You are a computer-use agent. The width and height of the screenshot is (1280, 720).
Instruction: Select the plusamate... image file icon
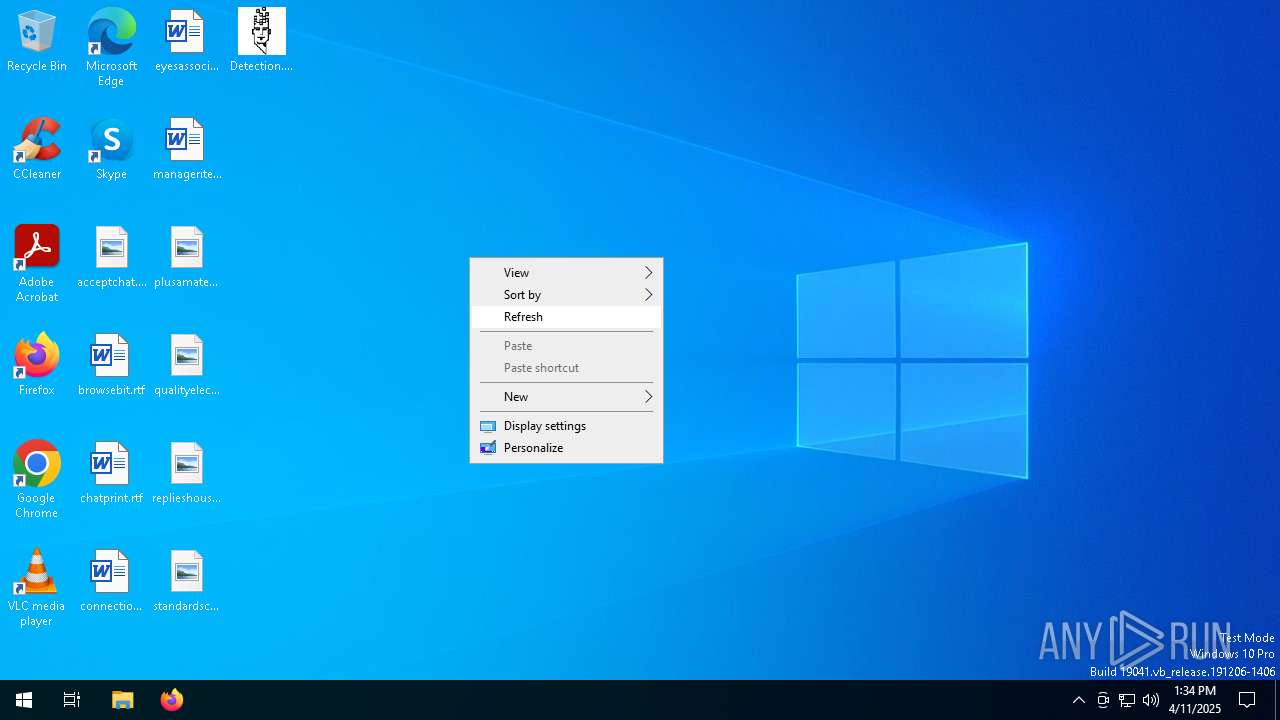pyautogui.click(x=186, y=258)
